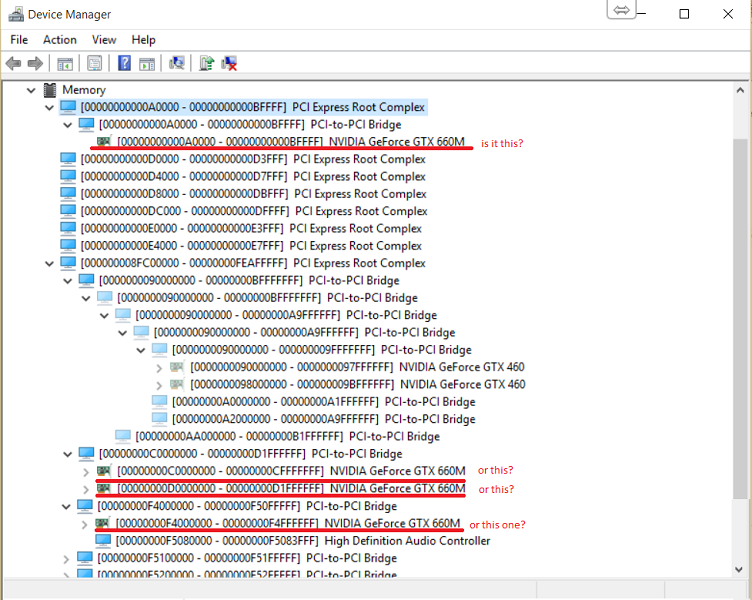Click the vertical scrollbar thumb

point(740,319)
